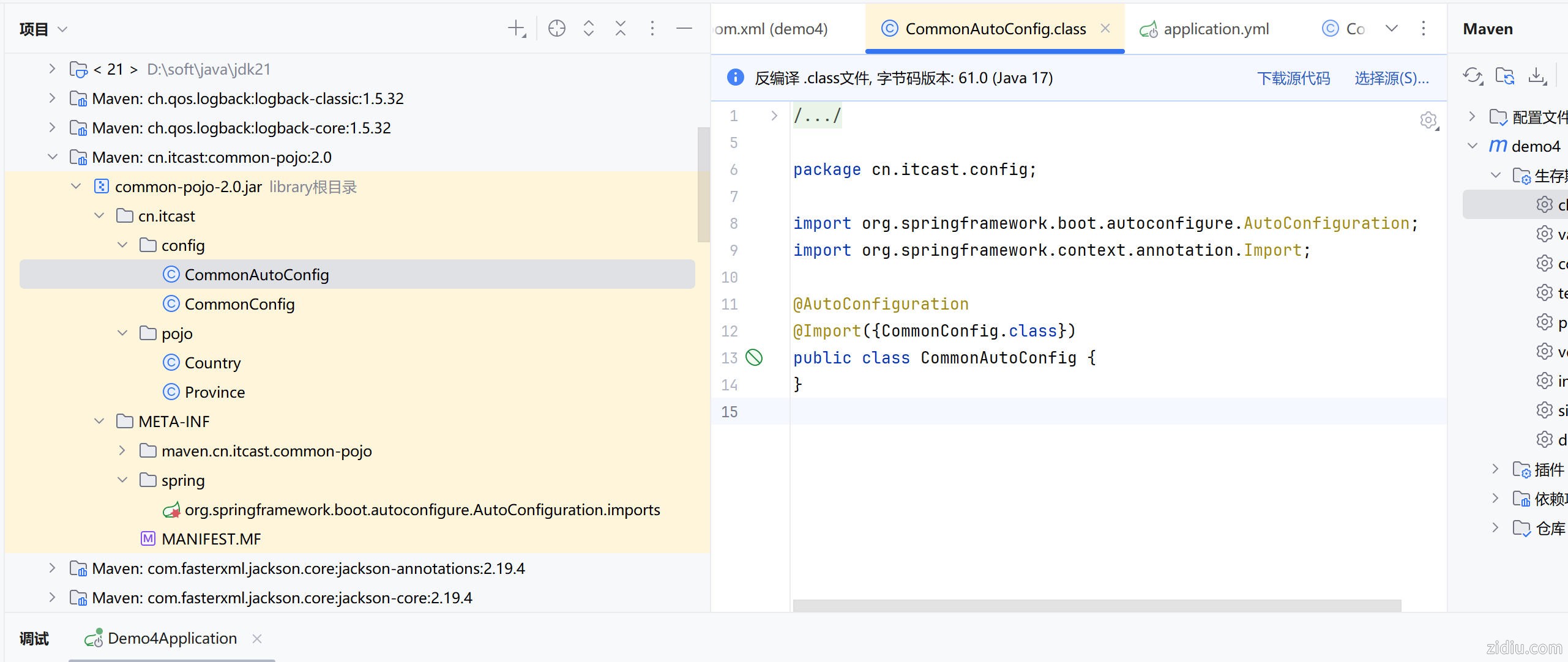Select the Demo4Application debug tab

click(171, 639)
